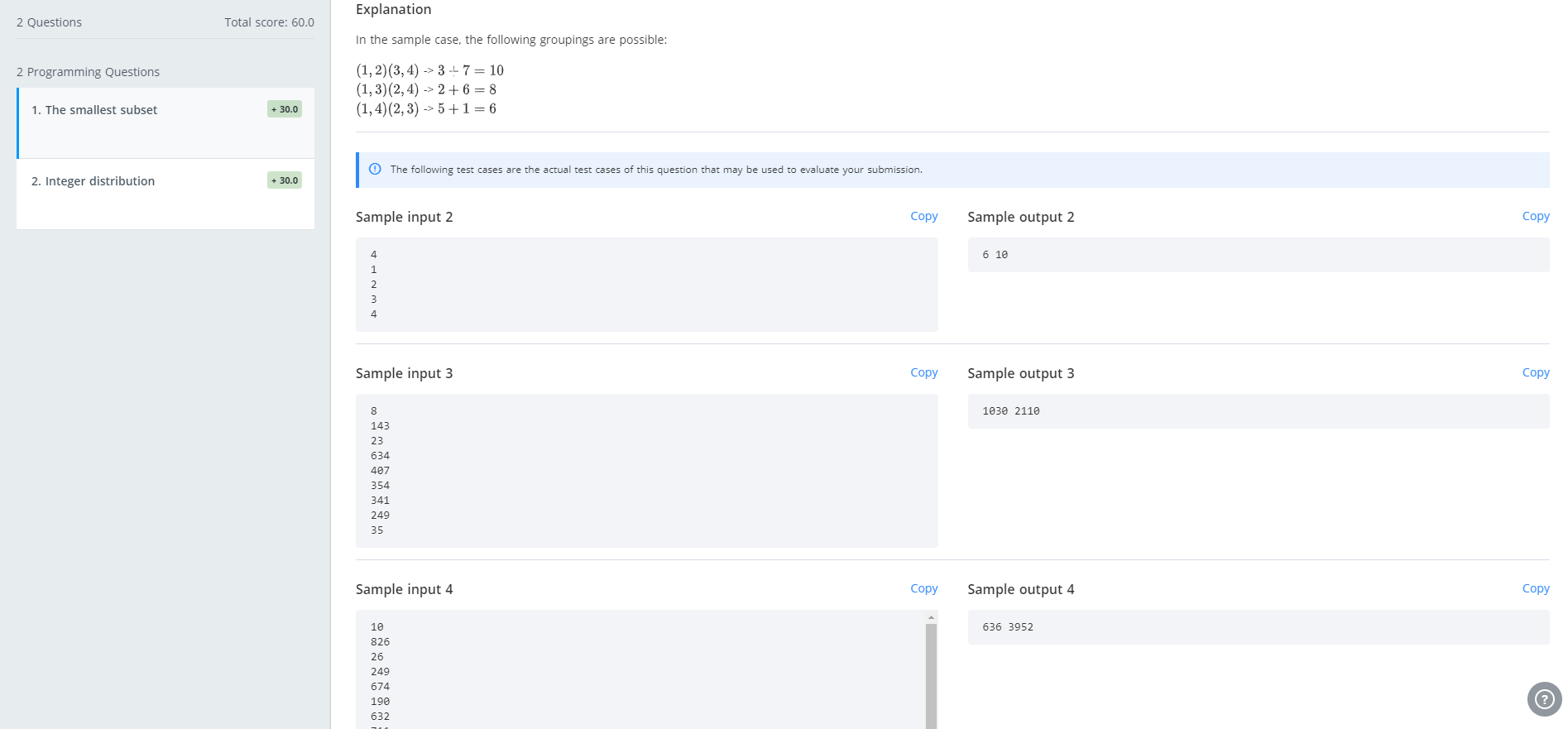Copy Sample input 2

pos(923,216)
